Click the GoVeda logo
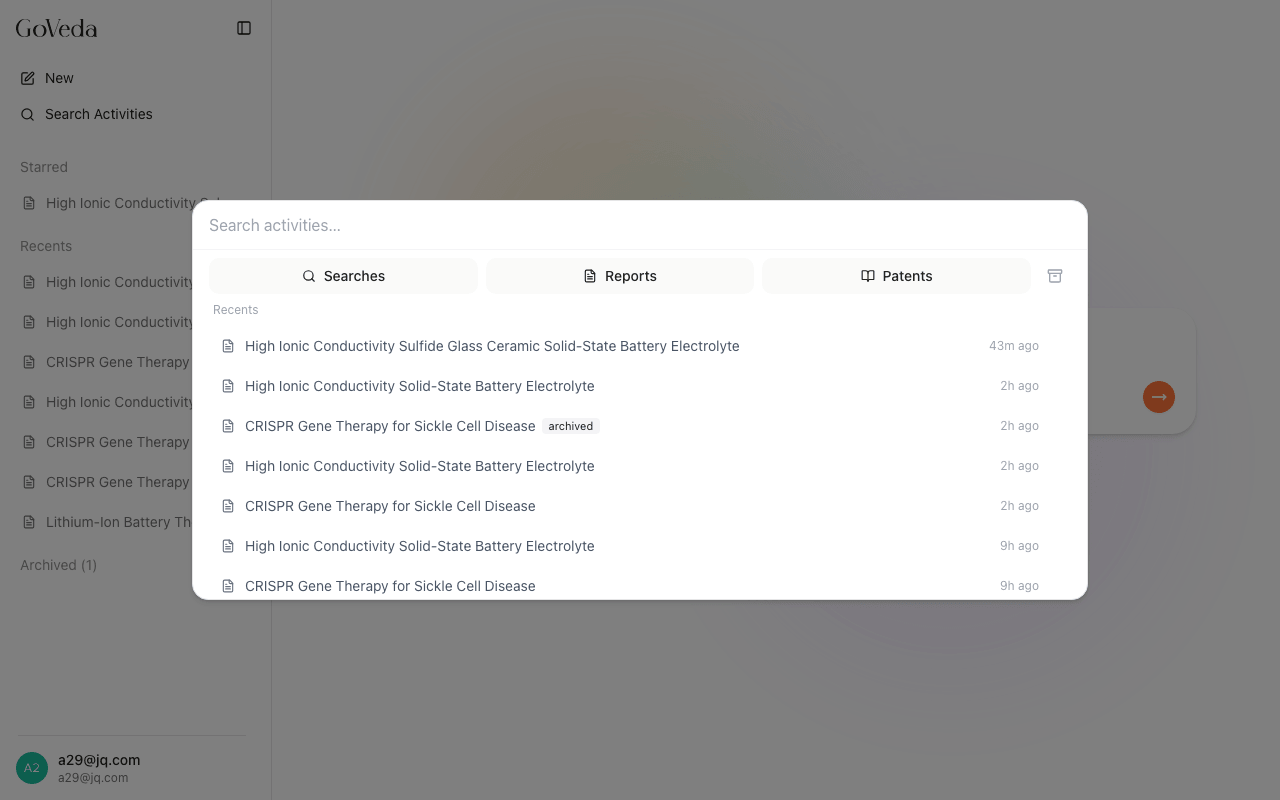 point(56,28)
